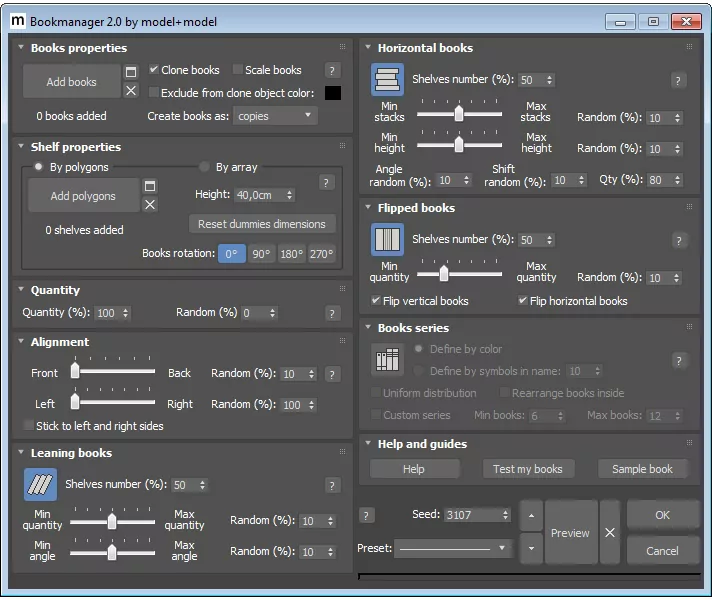The height and width of the screenshot is (600, 712).
Task: Click the Leaning books icon
Action: (x=40, y=485)
